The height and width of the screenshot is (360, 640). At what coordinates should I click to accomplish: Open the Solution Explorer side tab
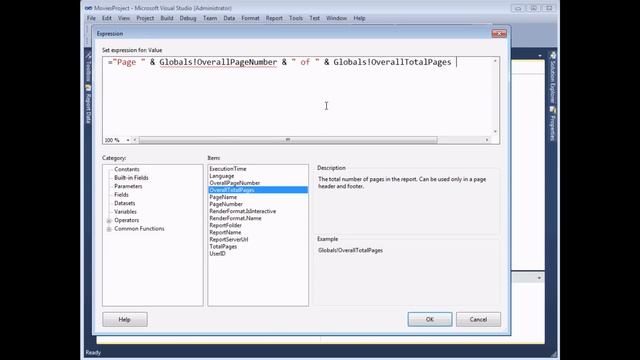(x=553, y=78)
